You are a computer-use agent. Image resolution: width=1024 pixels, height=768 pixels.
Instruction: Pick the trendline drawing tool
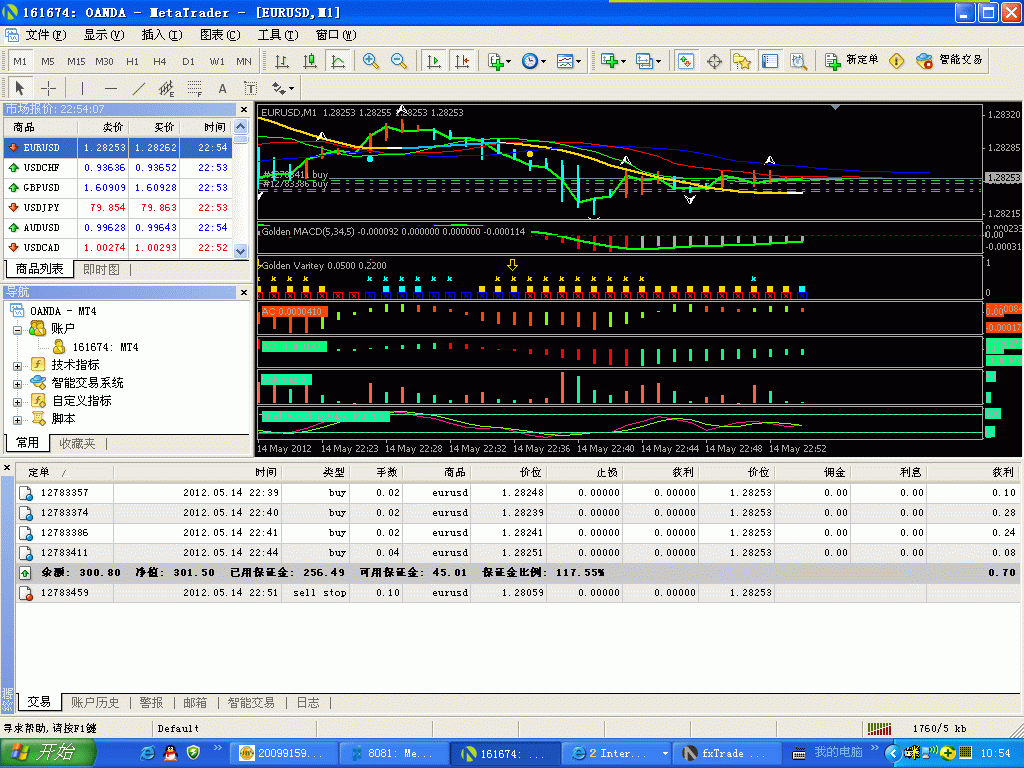[x=139, y=88]
